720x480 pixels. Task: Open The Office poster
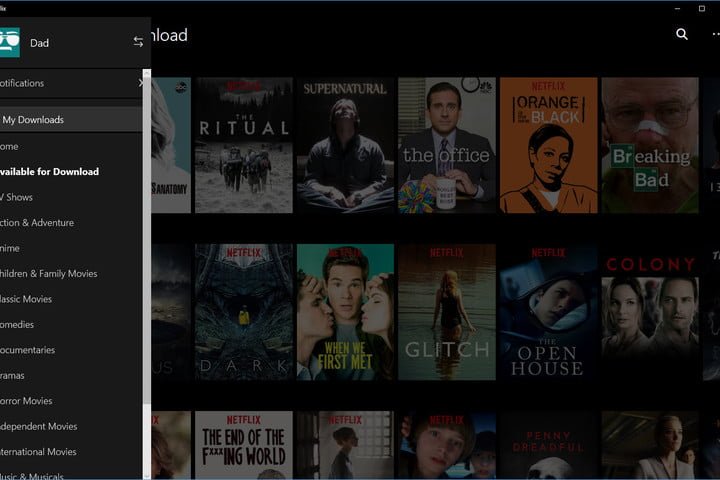[x=447, y=145]
